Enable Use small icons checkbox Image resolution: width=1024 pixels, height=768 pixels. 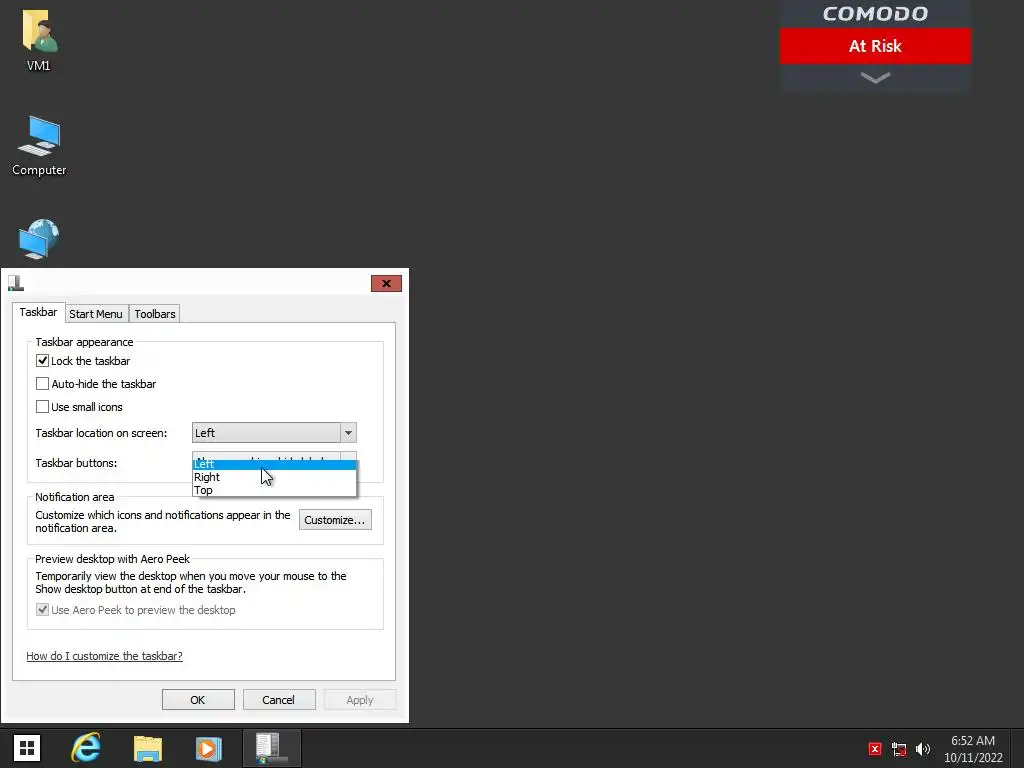[x=42, y=406]
